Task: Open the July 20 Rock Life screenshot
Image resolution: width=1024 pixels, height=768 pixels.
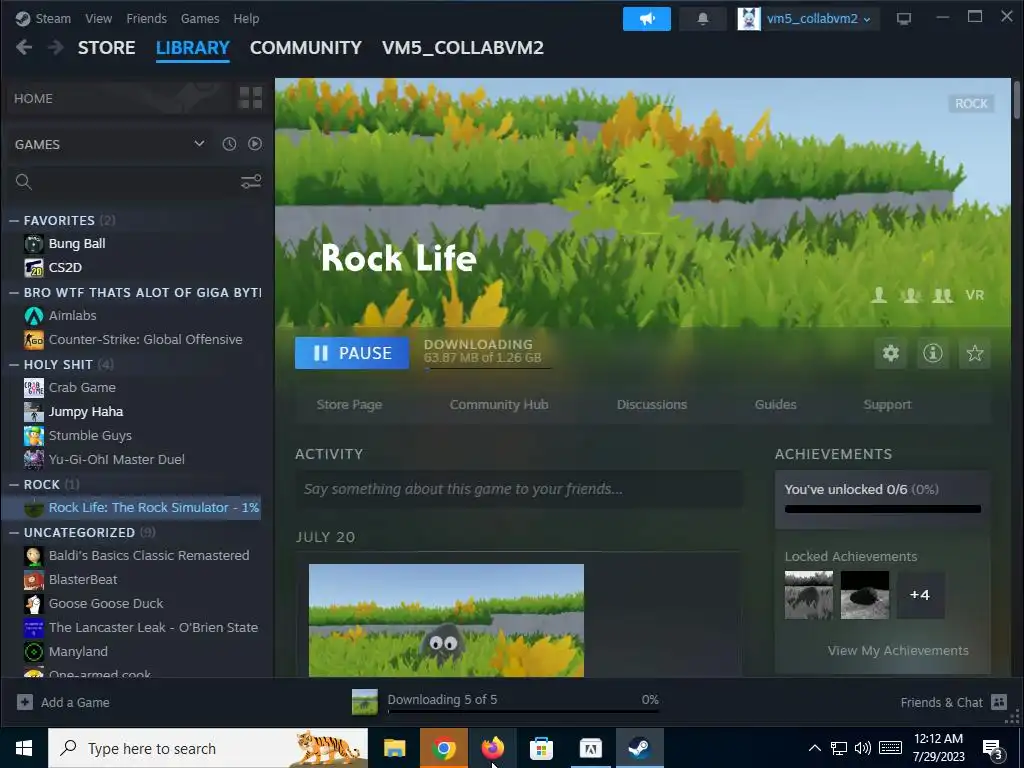Action: tap(446, 620)
